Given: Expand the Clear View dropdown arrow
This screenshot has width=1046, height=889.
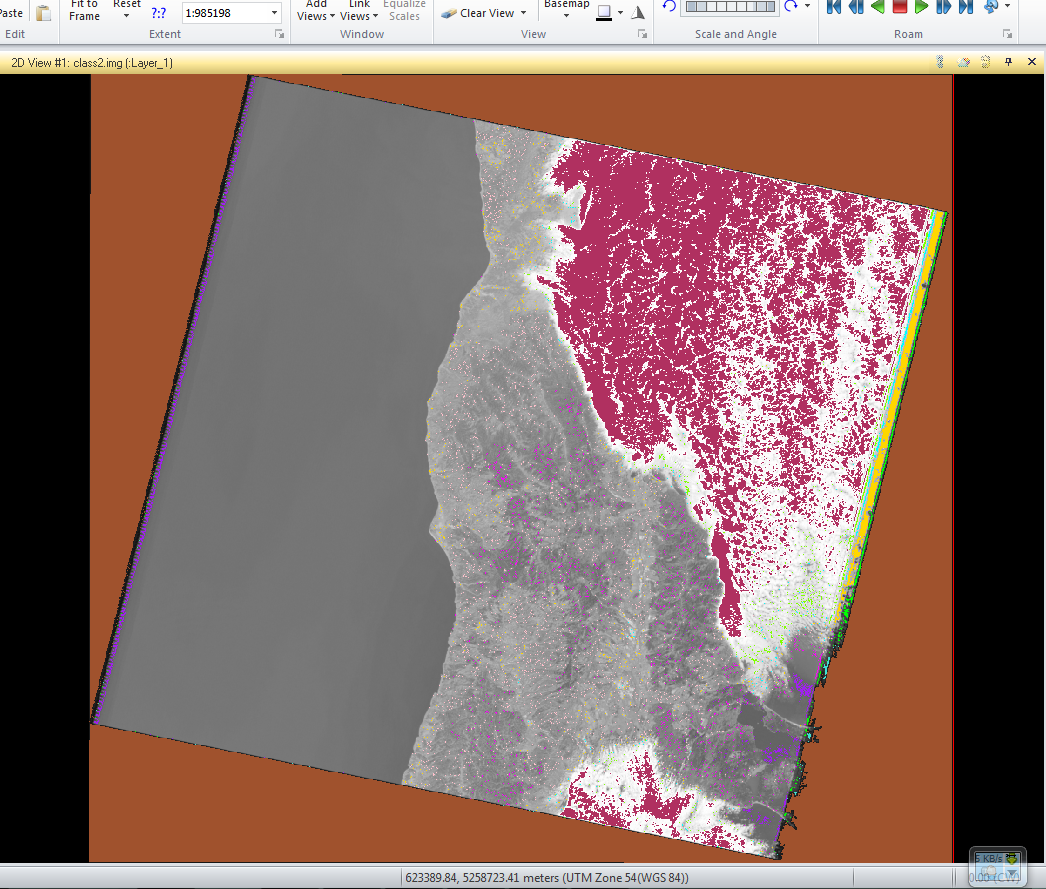Looking at the screenshot, I should pos(524,13).
